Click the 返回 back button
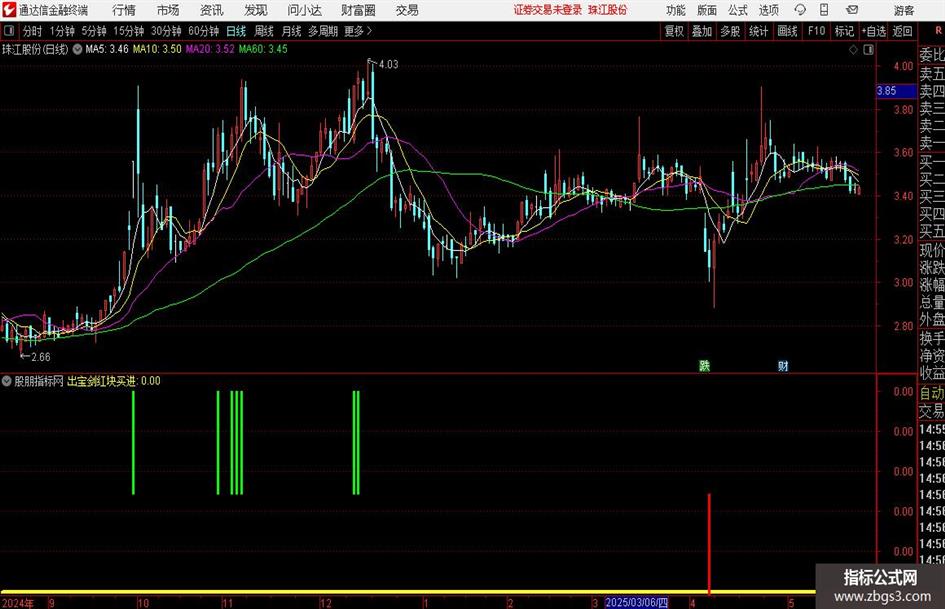The height and width of the screenshot is (609, 945). pyautogui.click(x=902, y=31)
